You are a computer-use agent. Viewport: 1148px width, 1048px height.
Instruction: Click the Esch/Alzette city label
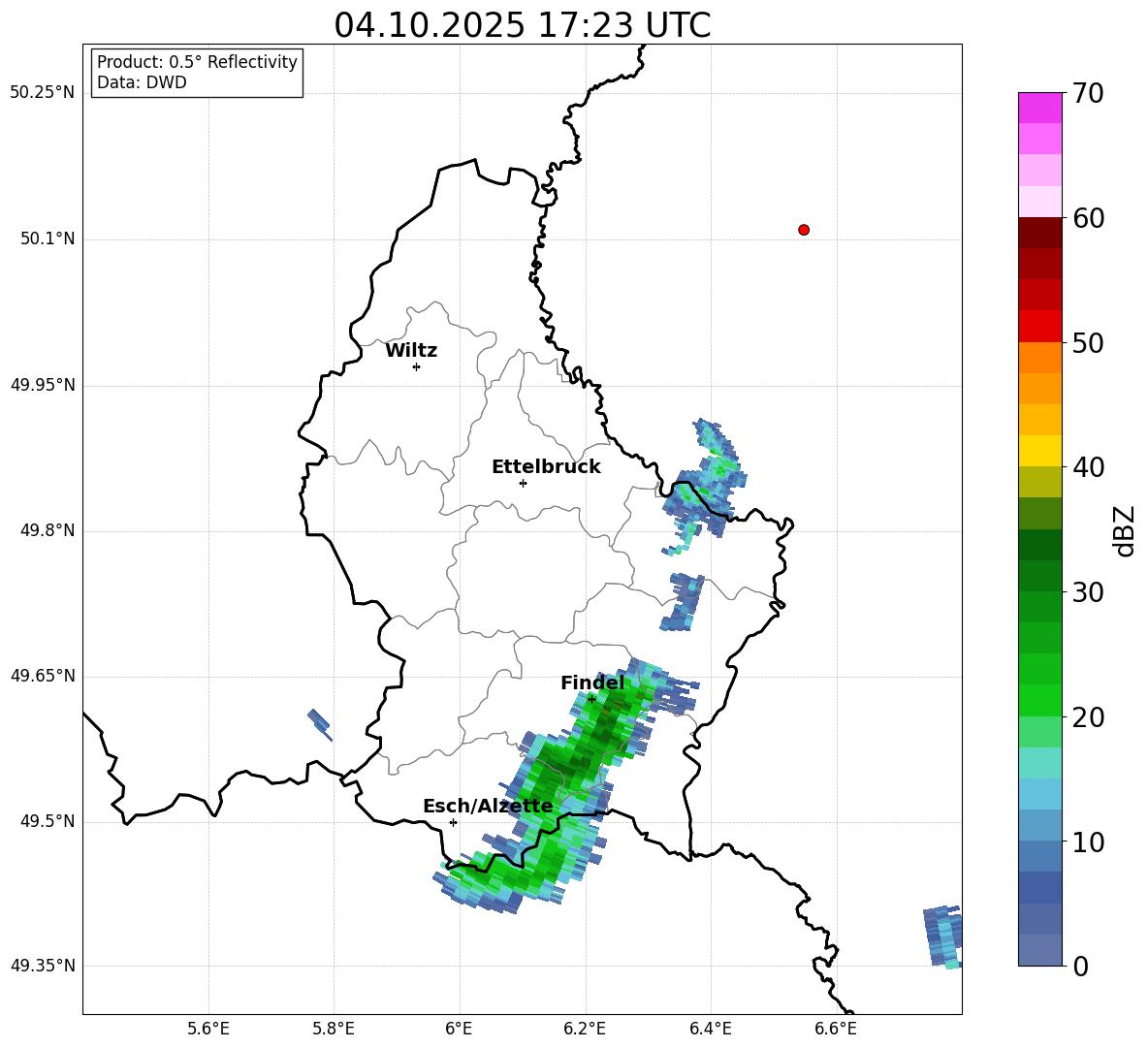[x=488, y=806]
